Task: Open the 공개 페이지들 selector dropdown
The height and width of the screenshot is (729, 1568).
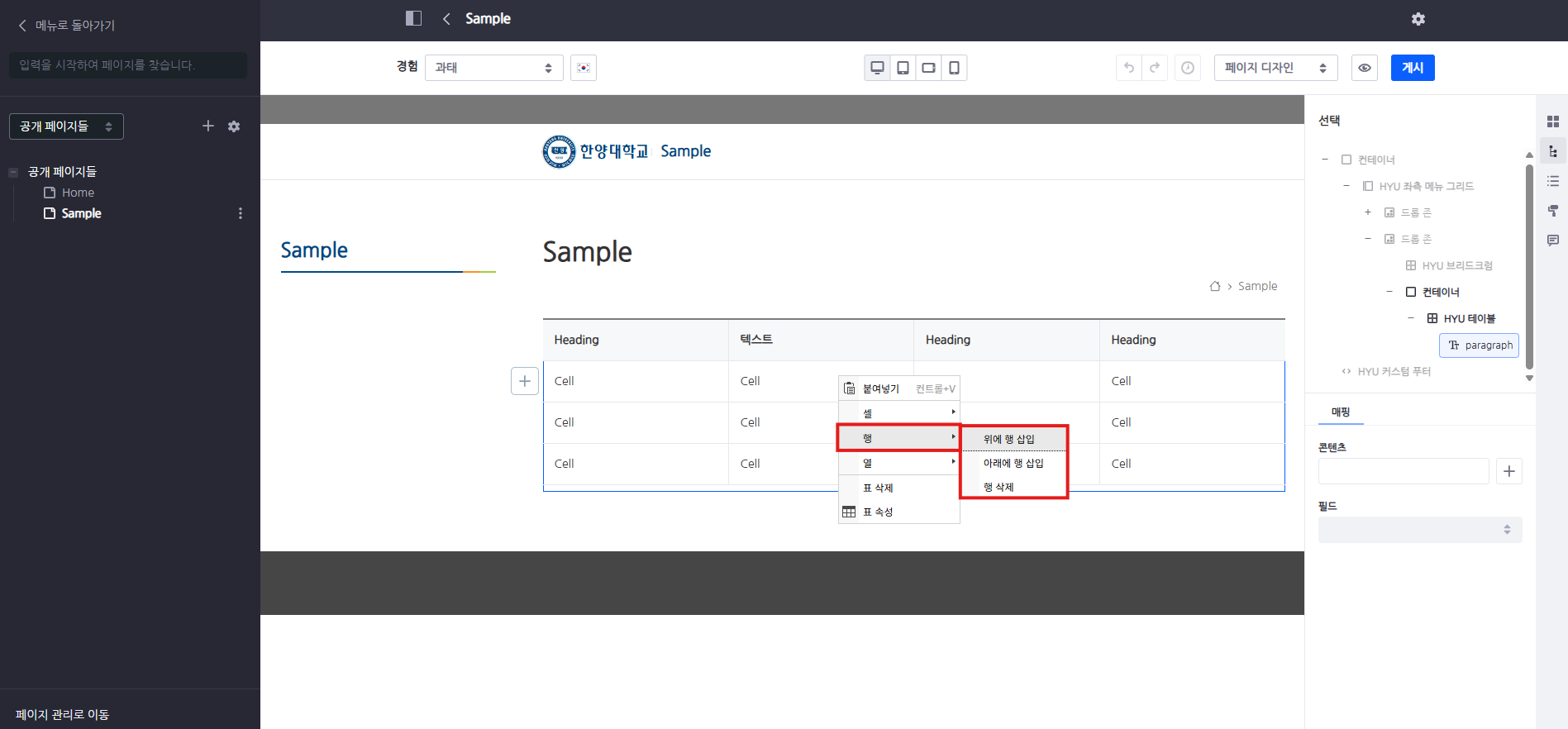Action: [x=66, y=126]
